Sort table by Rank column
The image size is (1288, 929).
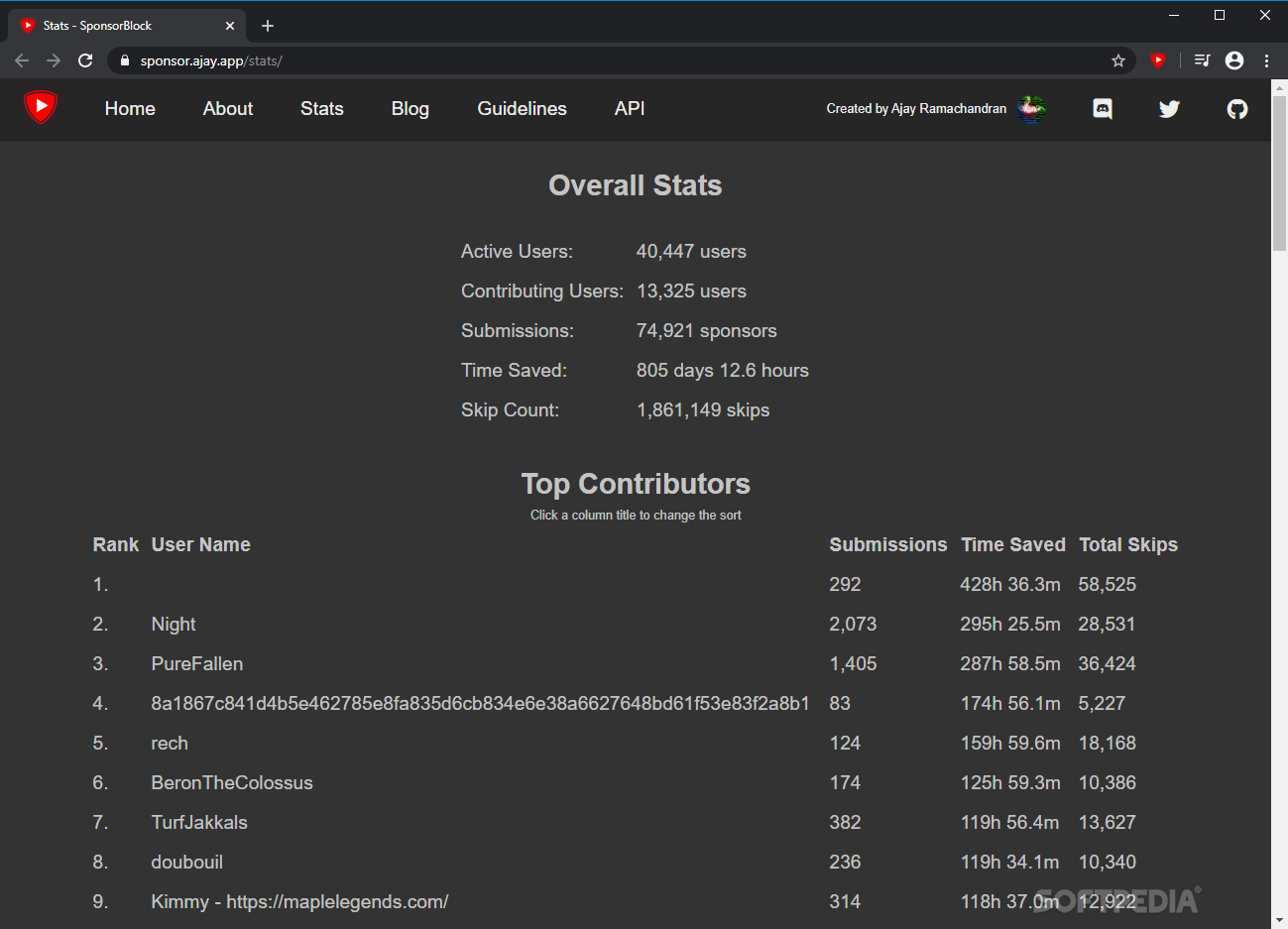[x=116, y=544]
